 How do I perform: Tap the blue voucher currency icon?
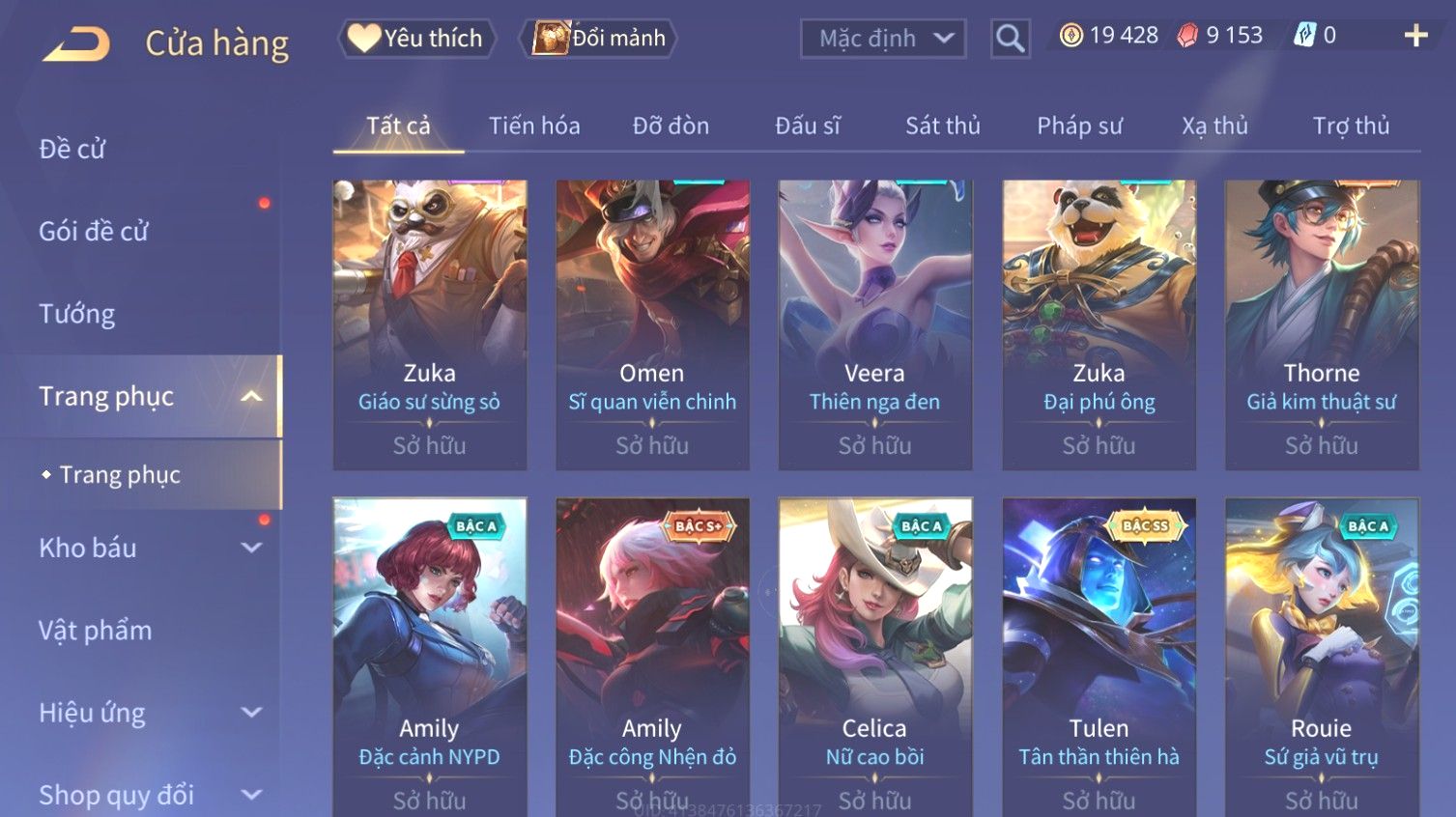tap(1304, 36)
